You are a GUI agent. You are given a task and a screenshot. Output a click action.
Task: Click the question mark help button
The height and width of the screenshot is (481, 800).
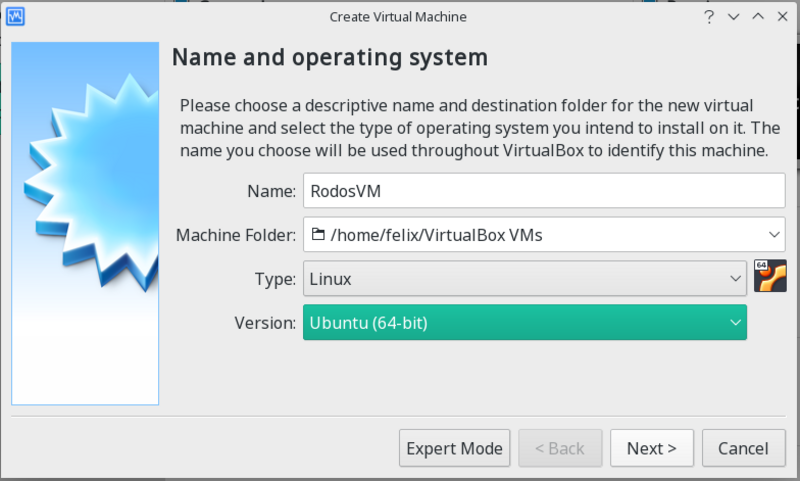pyautogui.click(x=708, y=17)
